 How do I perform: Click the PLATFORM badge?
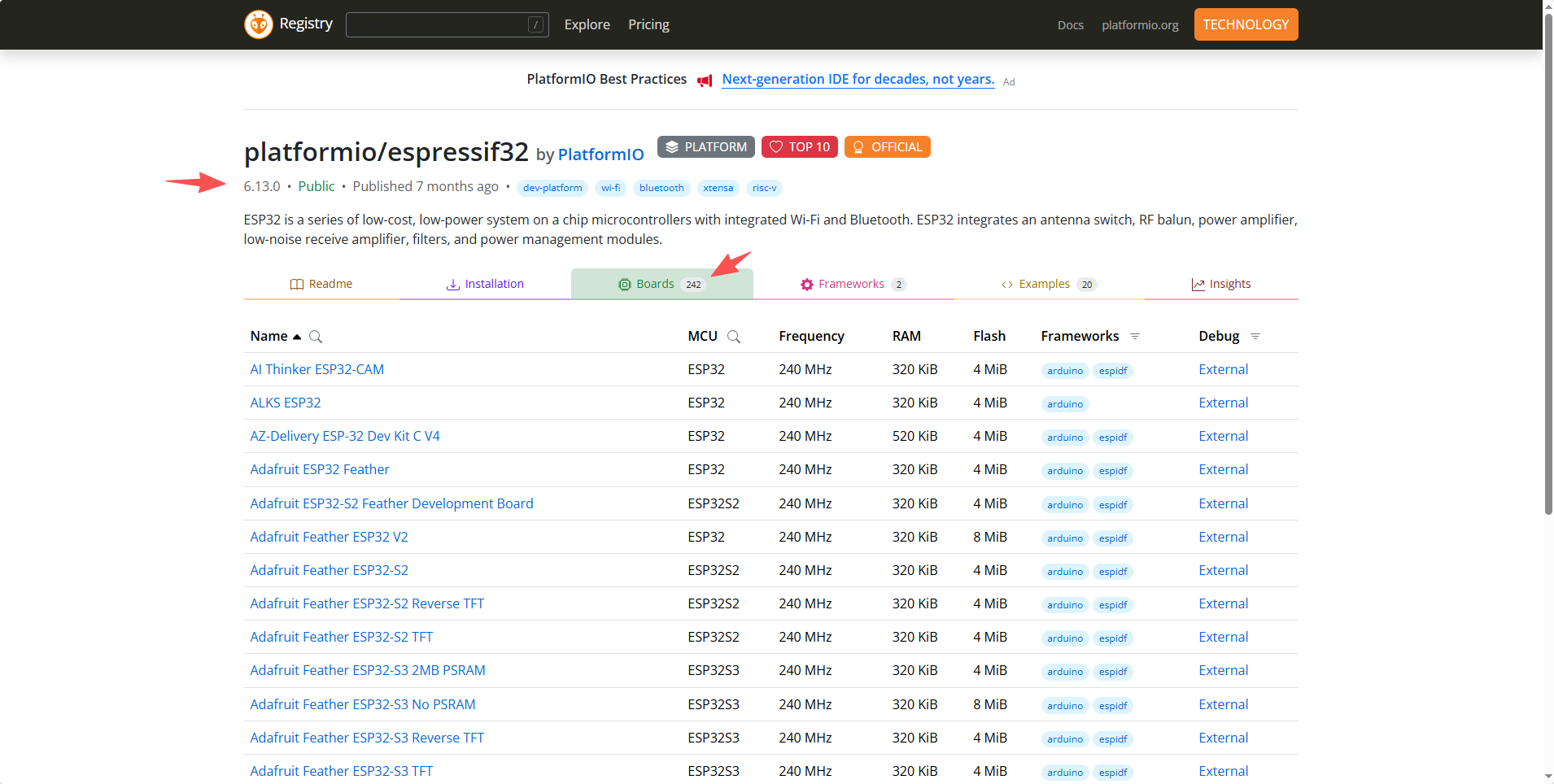(705, 147)
